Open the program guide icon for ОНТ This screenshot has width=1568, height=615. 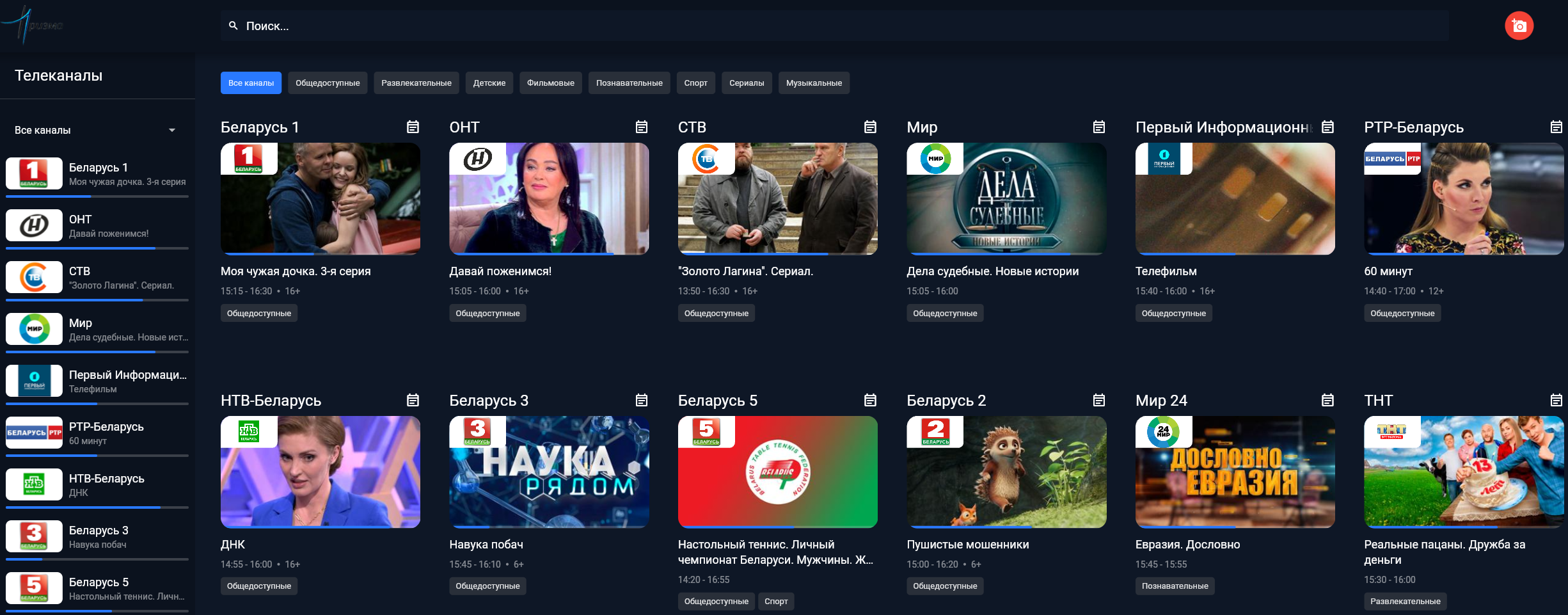click(x=642, y=127)
